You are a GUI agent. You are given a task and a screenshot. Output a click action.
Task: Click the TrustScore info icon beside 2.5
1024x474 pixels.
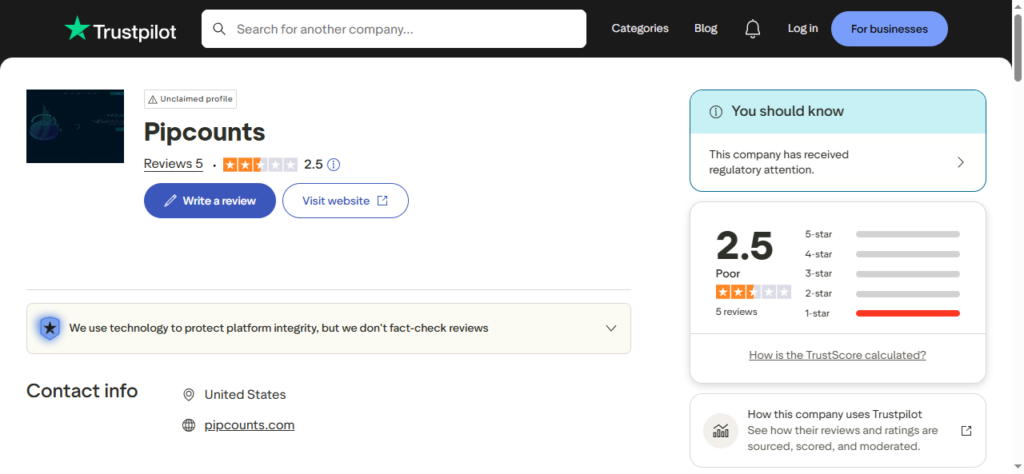(x=334, y=164)
